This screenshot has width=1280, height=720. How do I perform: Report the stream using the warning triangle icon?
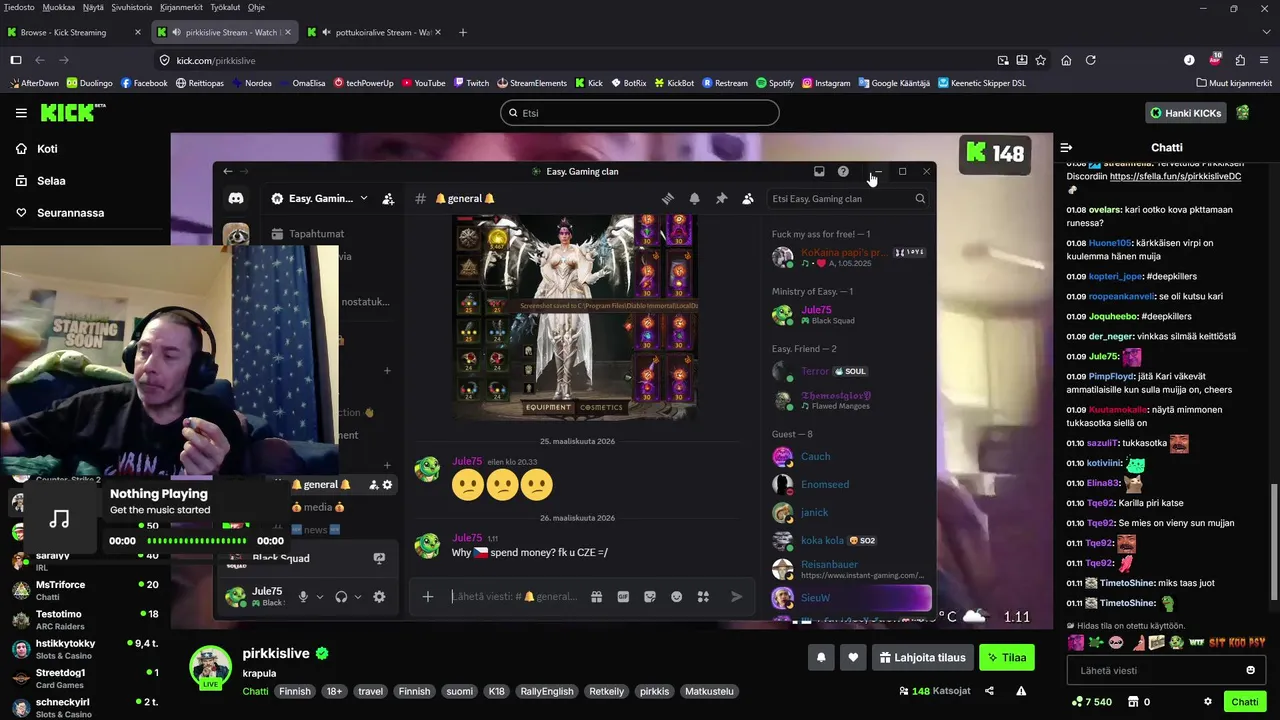tap(1021, 691)
